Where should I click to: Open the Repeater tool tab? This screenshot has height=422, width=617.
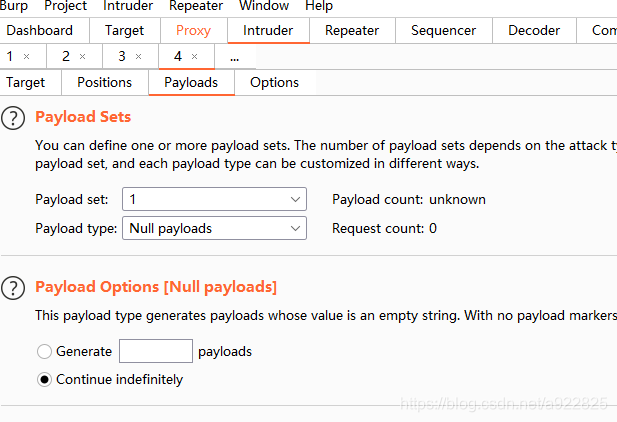pyautogui.click(x=352, y=31)
